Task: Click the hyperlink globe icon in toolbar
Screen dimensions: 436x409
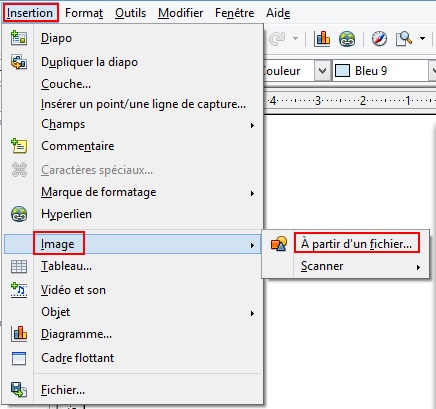Action: pyautogui.click(x=347, y=39)
